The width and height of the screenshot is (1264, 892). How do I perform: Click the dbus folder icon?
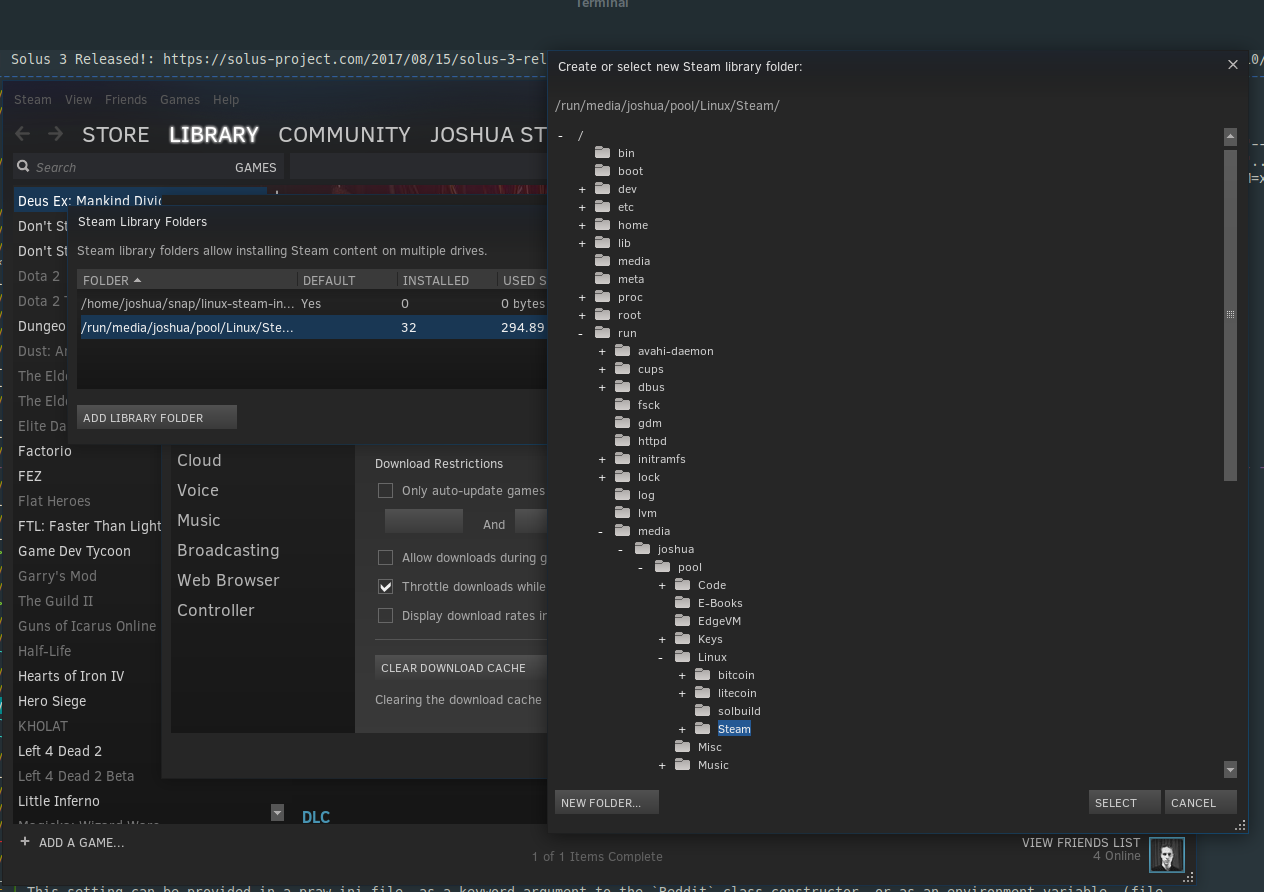[x=622, y=387]
